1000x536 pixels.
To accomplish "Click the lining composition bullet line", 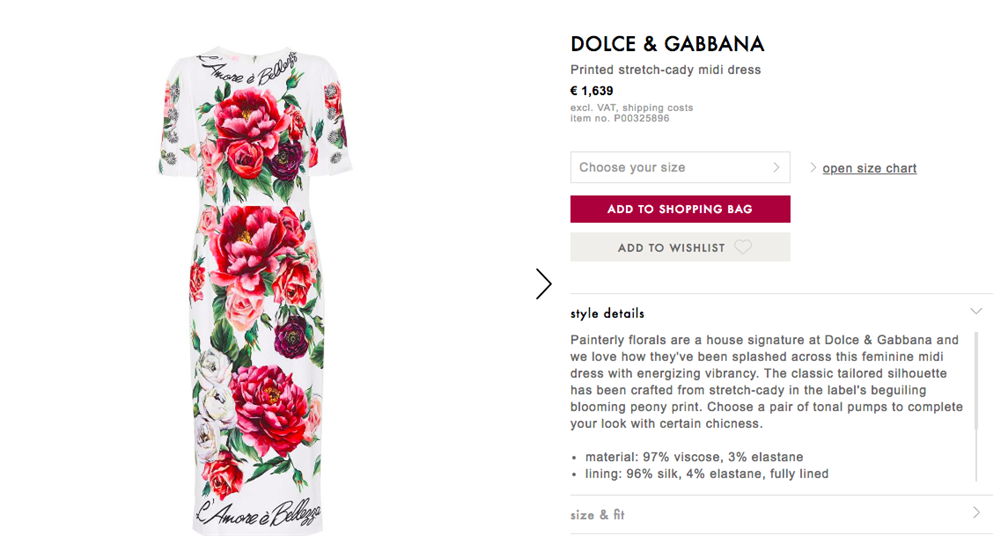I will click(707, 474).
